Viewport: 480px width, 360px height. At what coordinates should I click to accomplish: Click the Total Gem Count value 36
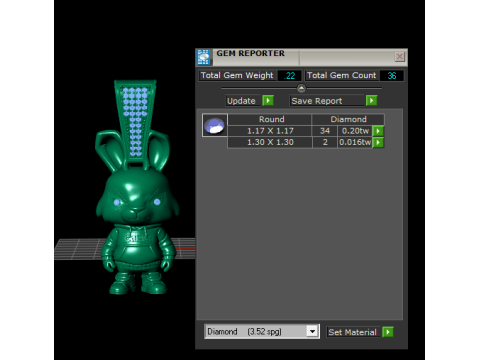coord(392,76)
